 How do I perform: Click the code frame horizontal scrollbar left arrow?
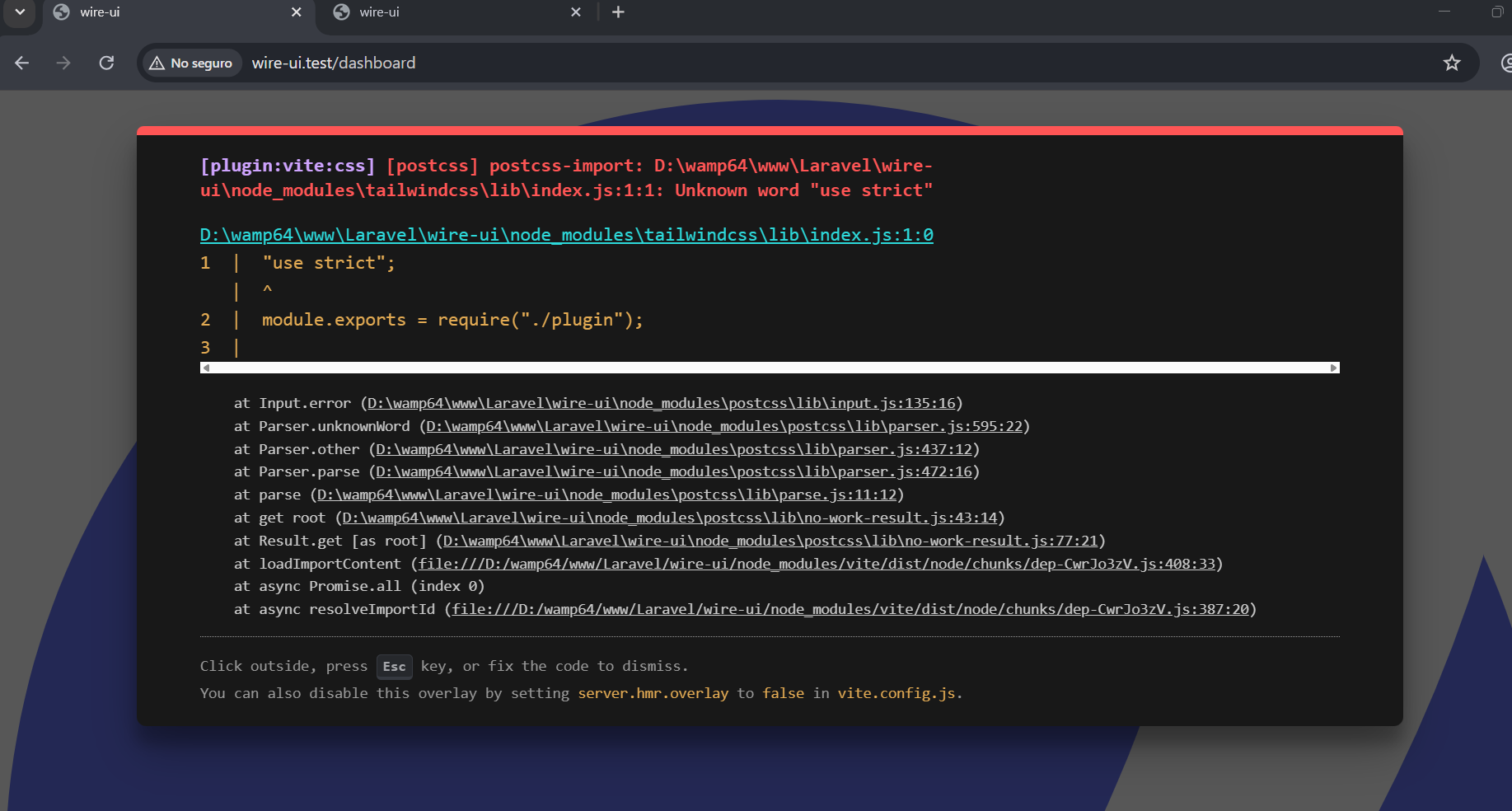(206, 368)
